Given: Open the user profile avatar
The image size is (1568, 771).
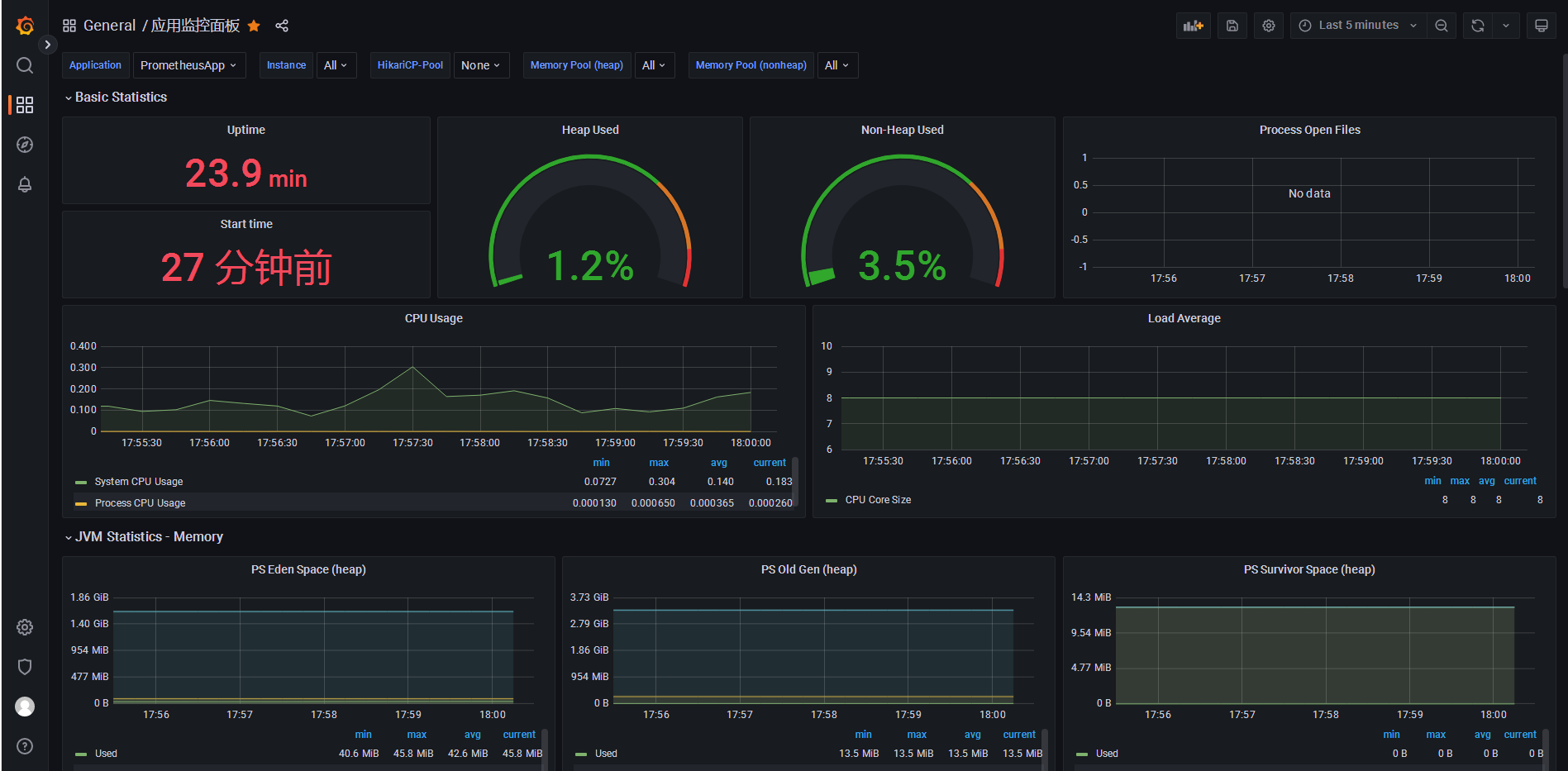Looking at the screenshot, I should 25,707.
